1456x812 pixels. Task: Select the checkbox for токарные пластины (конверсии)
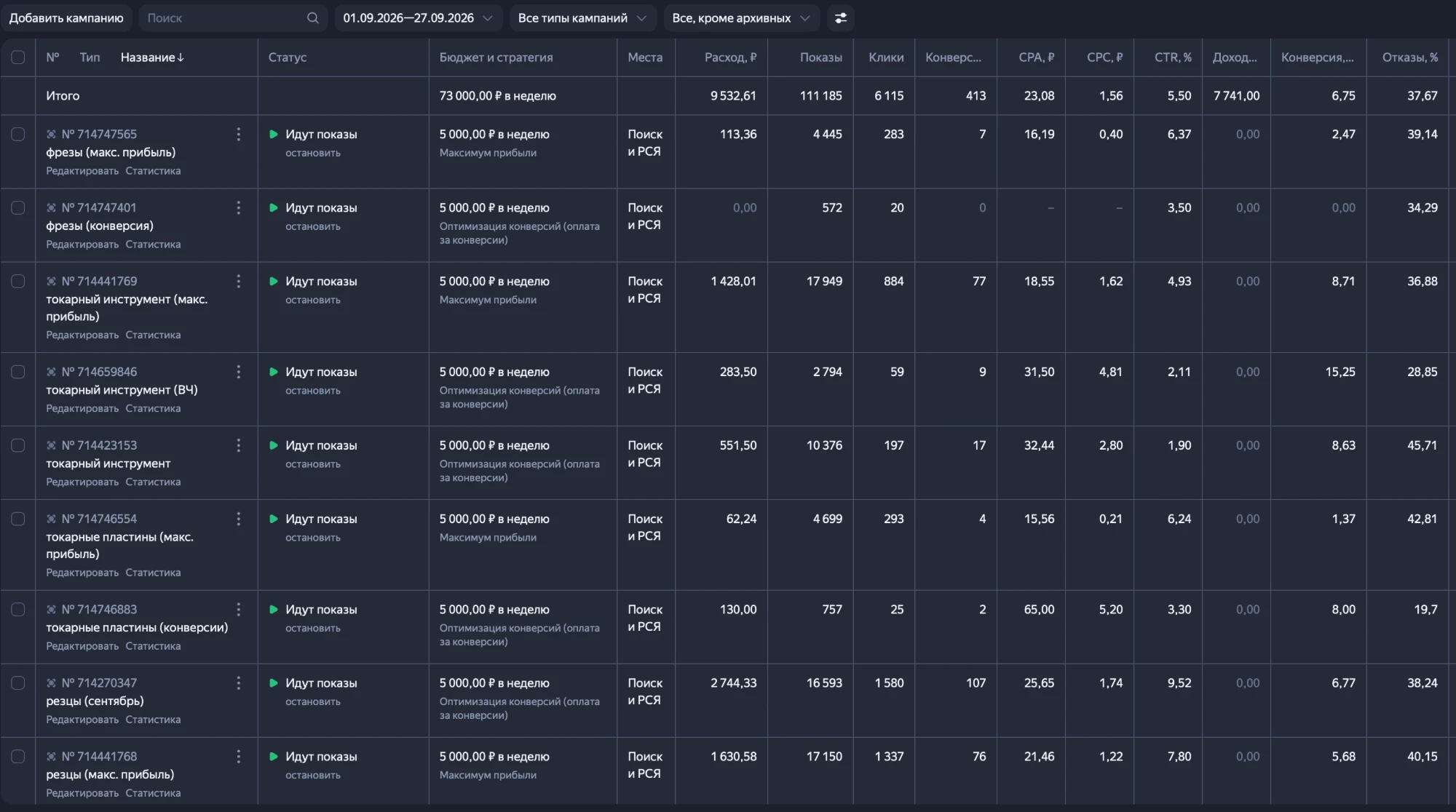tap(18, 610)
